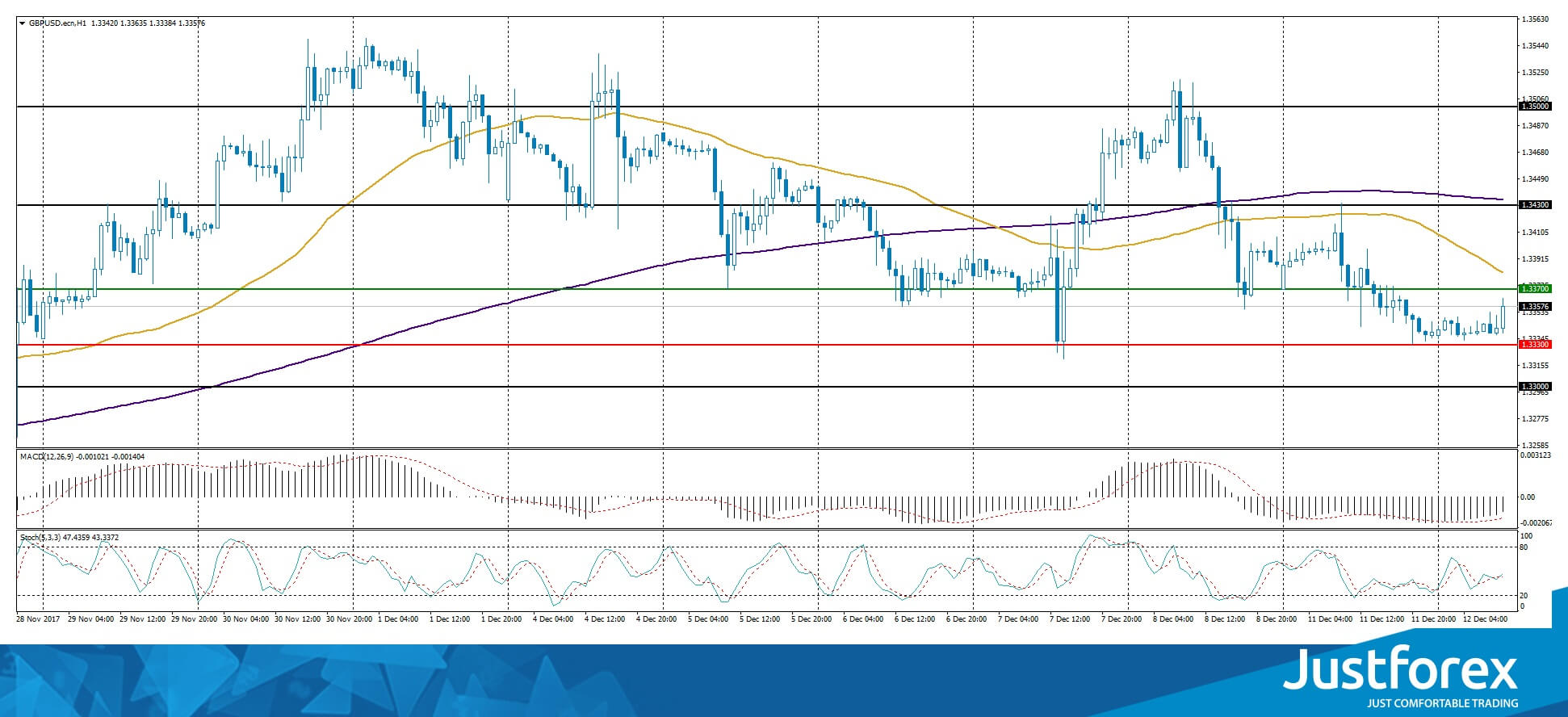Click the 30 Nov 20:00 time label
The height and width of the screenshot is (717, 1568).
(349, 619)
